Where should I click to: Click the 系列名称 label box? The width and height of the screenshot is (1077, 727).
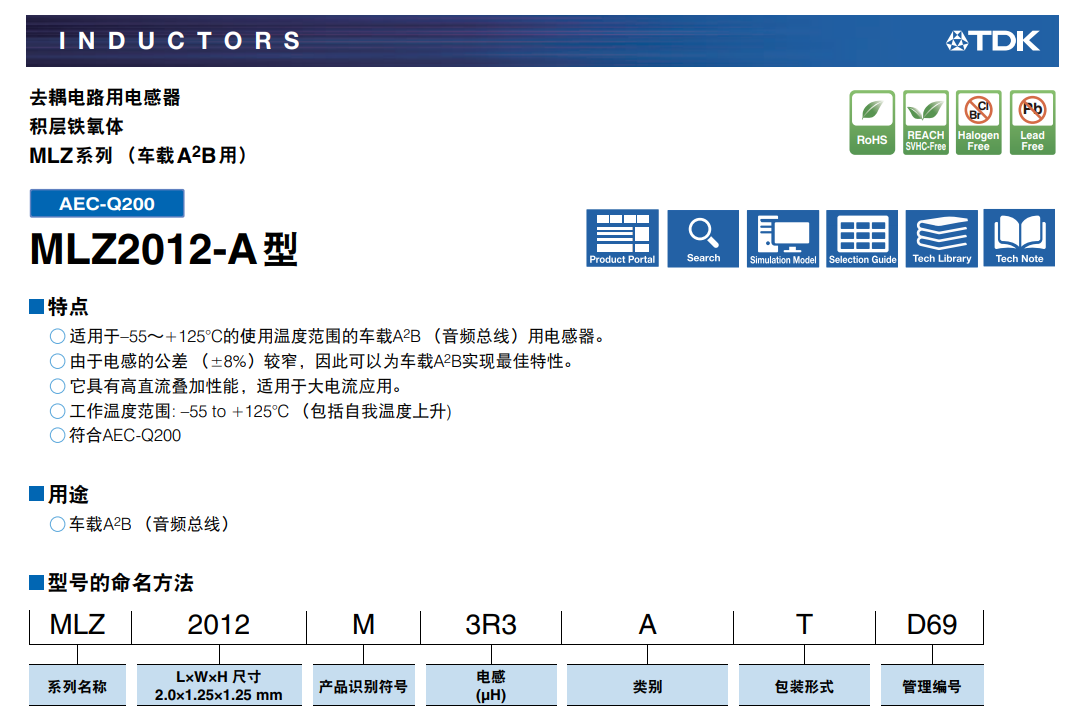(x=77, y=685)
